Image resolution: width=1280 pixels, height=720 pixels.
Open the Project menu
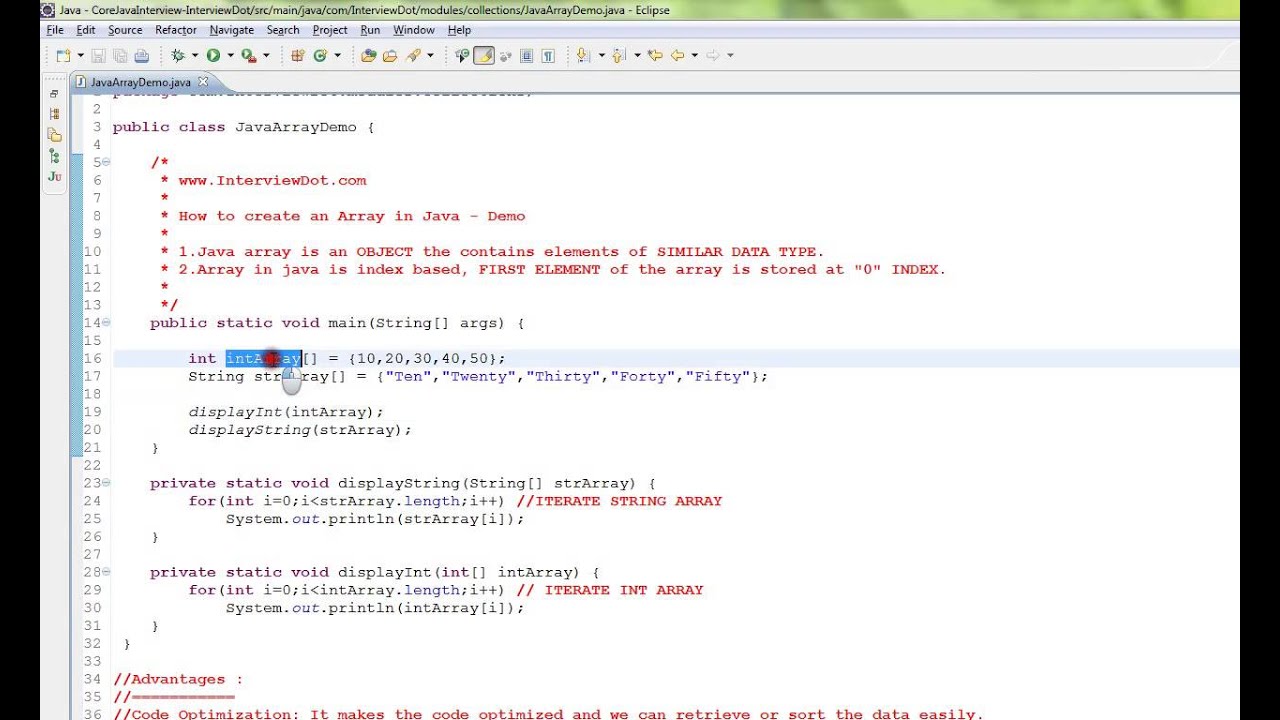[x=330, y=30]
